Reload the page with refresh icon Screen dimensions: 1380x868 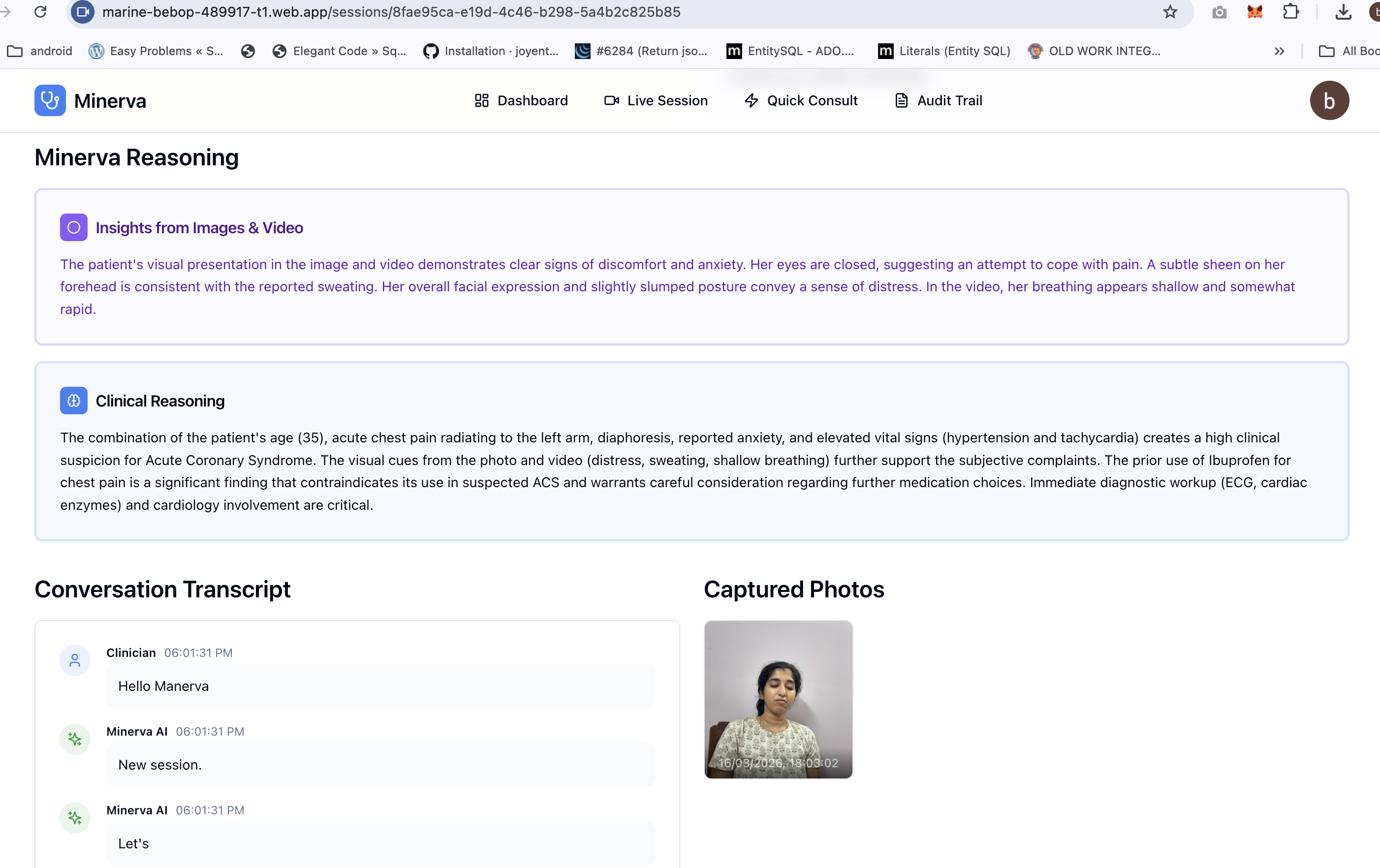coord(40,12)
